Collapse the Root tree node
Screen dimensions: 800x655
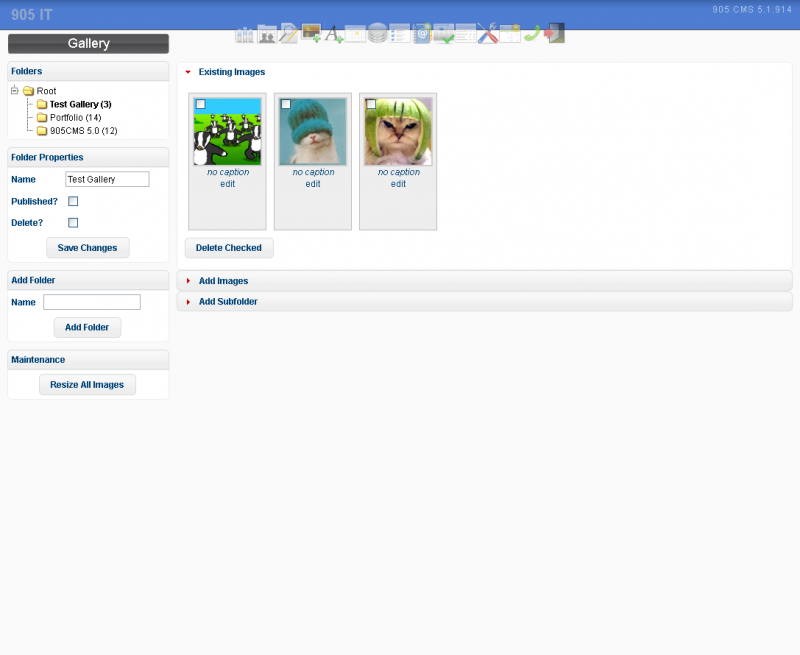tap(15, 90)
